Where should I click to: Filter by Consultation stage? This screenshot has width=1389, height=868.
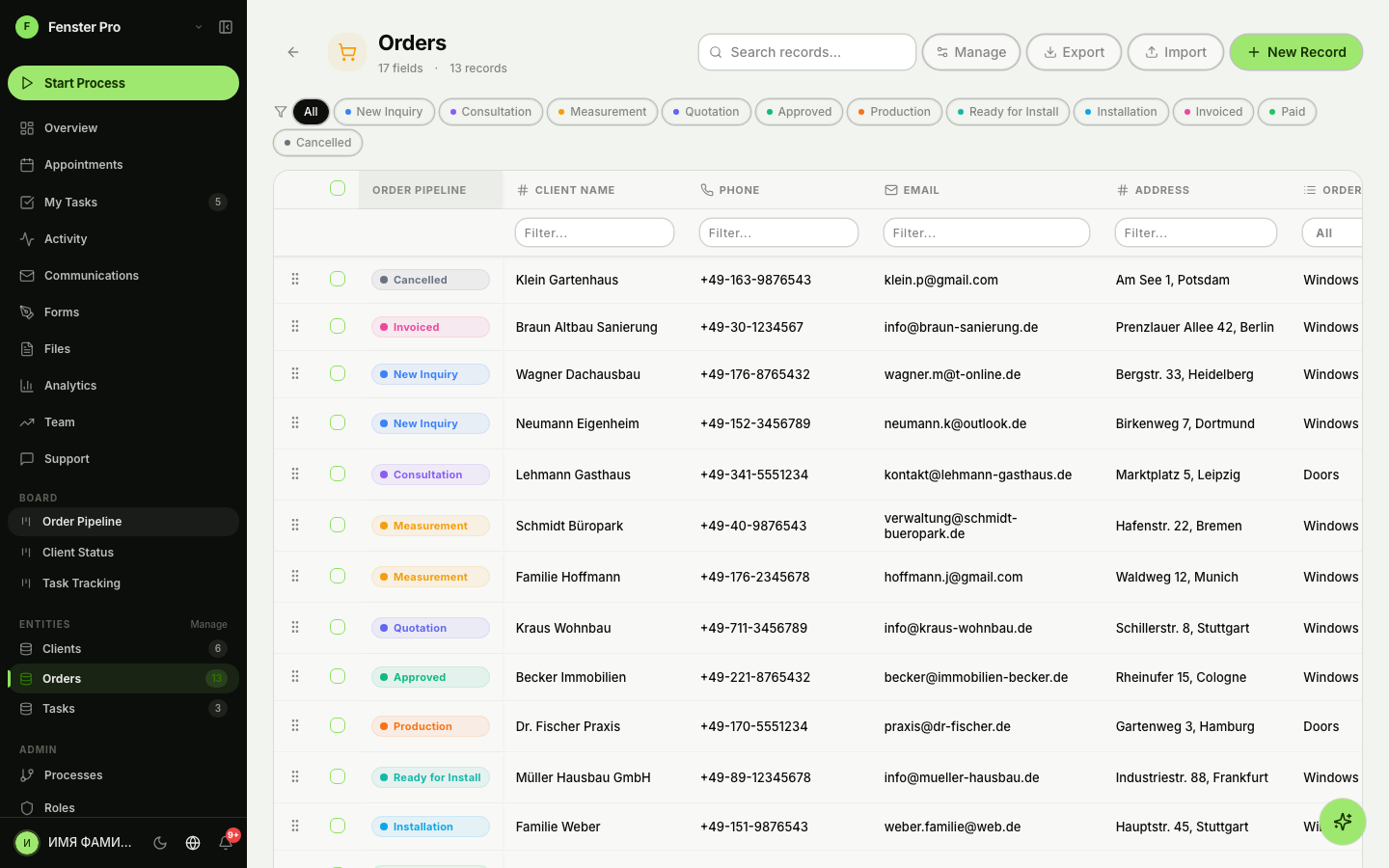(x=491, y=112)
